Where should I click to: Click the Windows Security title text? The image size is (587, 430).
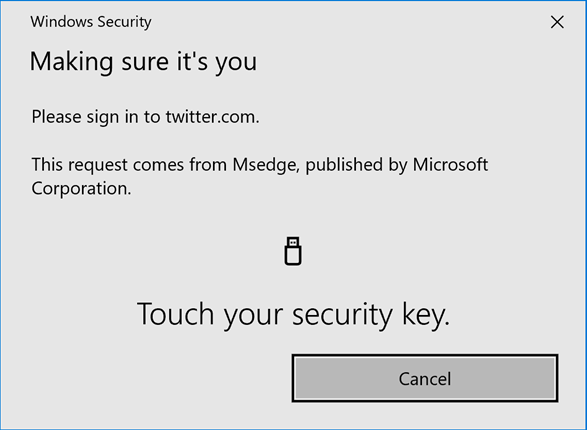pos(91,22)
